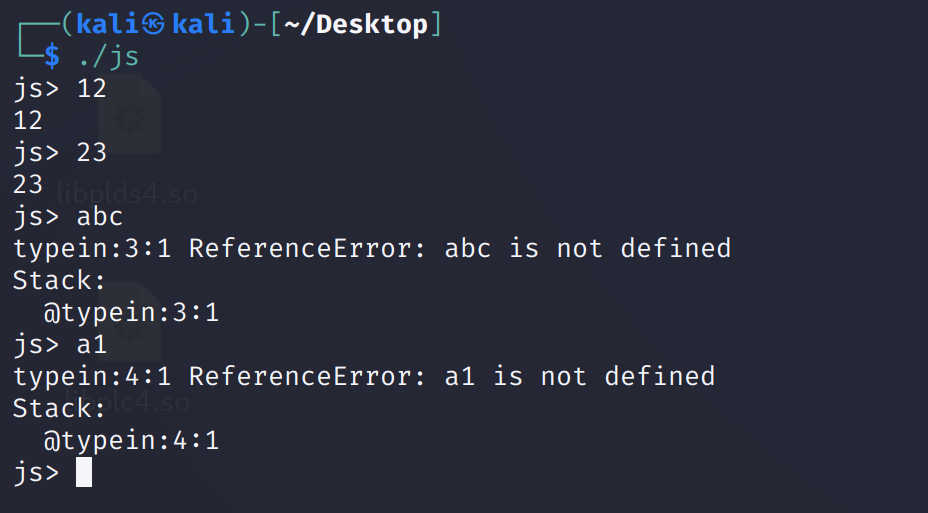Click the @typein:3:1 stack trace entry
Viewport: 928px width, 513px height.
point(131,313)
